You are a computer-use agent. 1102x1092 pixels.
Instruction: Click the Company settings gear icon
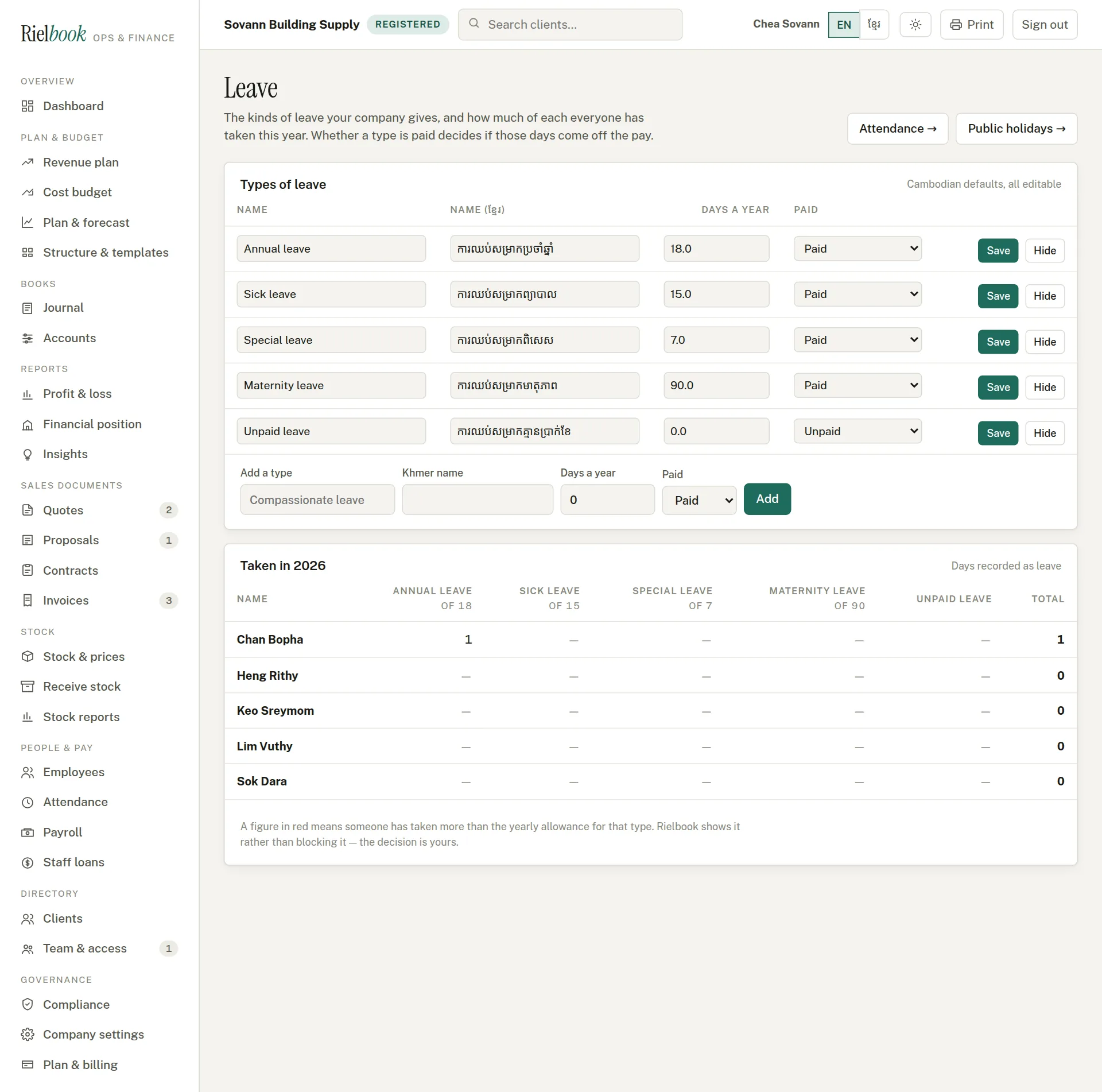(x=28, y=1034)
